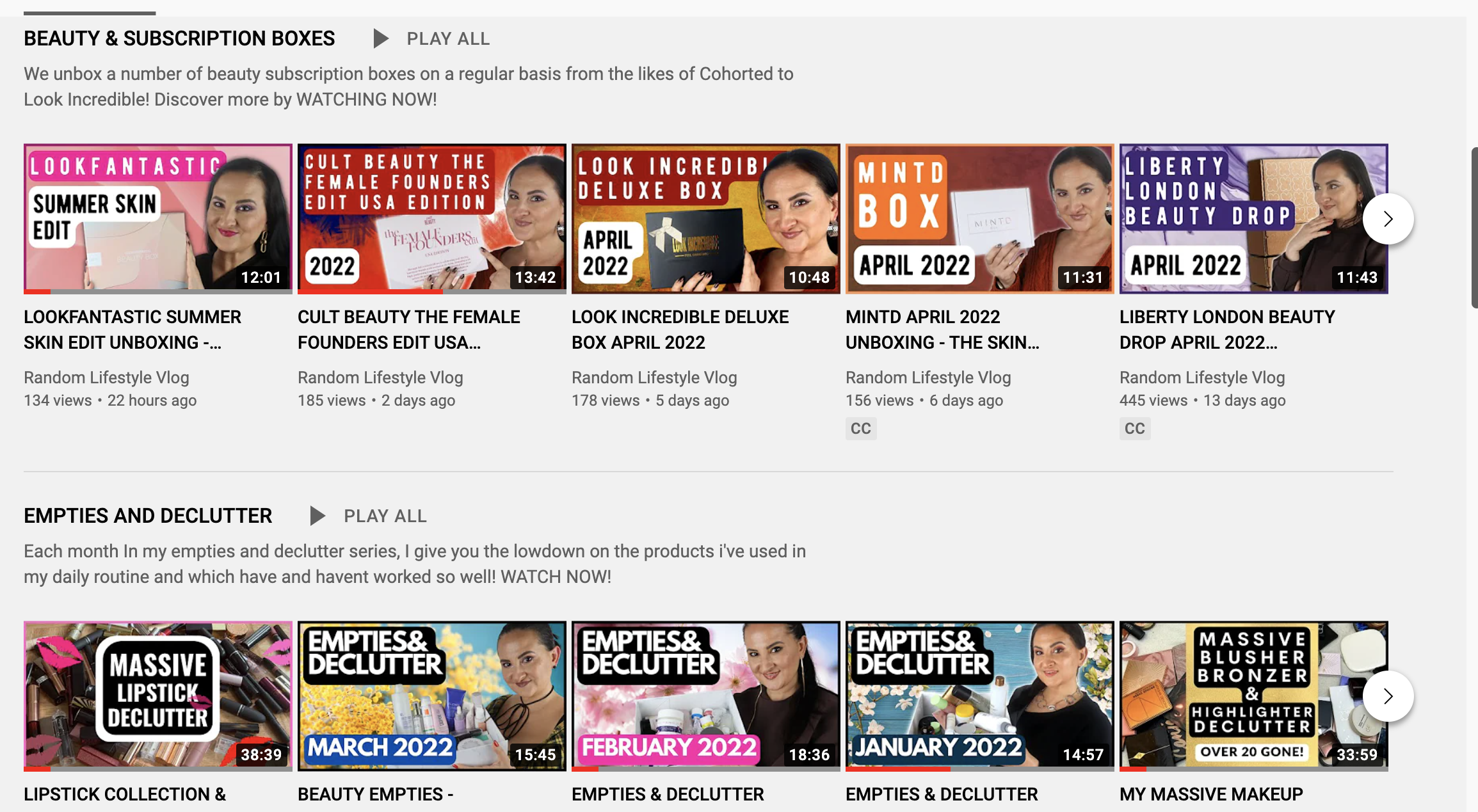Viewport: 1478px width, 812px height.
Task: Click the Beauty & Subscription Boxes description text
Action: coord(408,86)
